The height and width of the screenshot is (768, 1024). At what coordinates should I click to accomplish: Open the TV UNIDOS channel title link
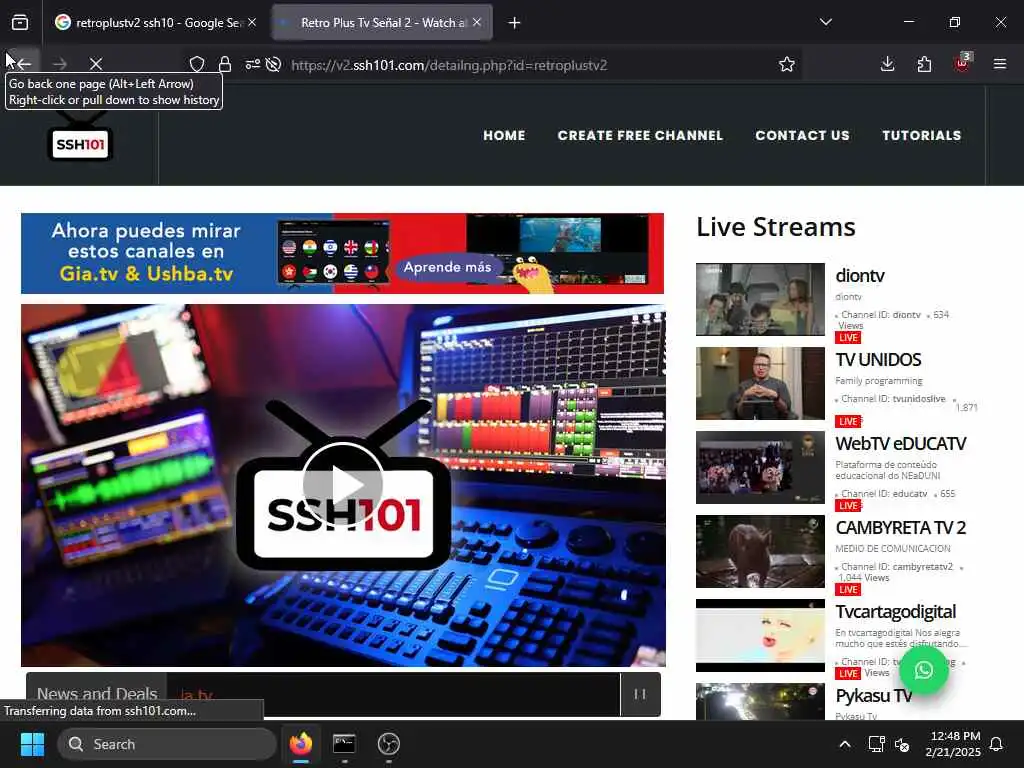[878, 360]
